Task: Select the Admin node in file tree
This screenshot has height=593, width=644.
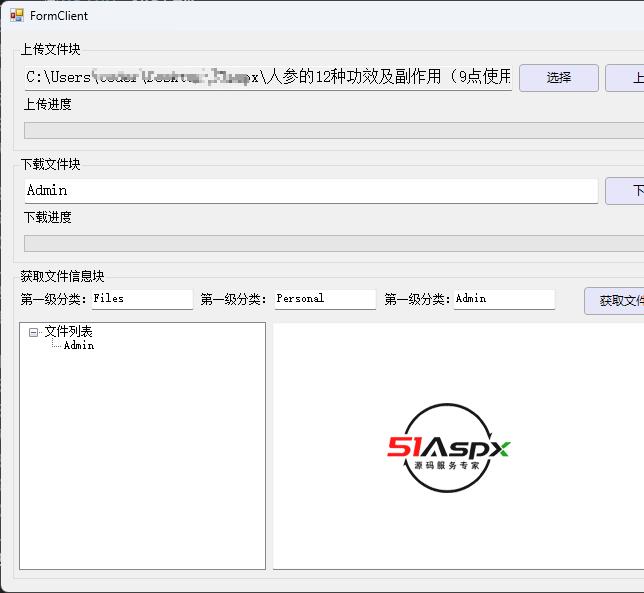Action: pos(79,345)
